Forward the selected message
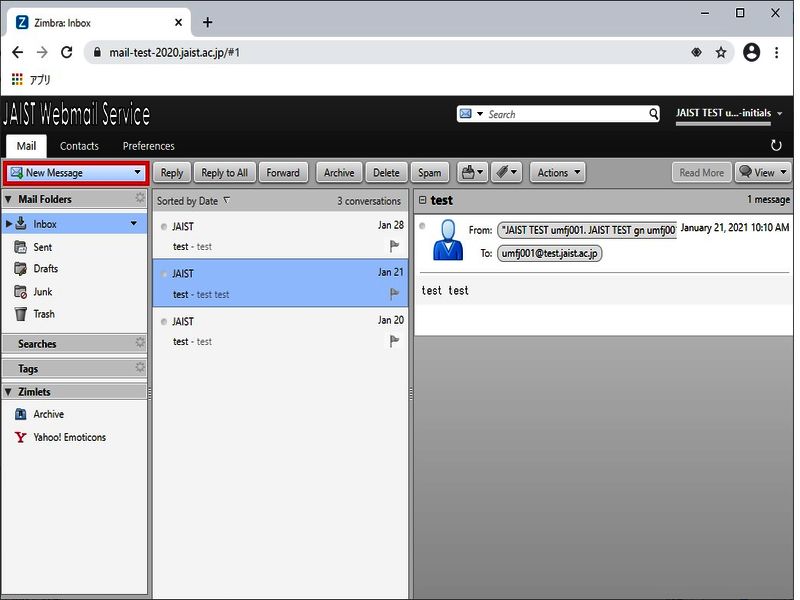Screen dimensions: 800x600 pos(283,173)
